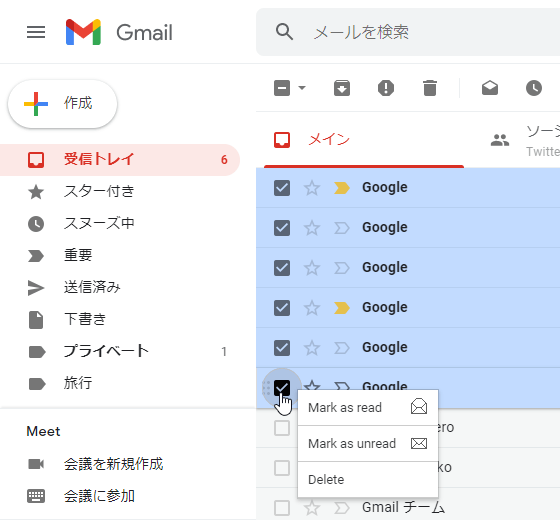Uncheck the third Google mail checkbox

[x=282, y=268]
